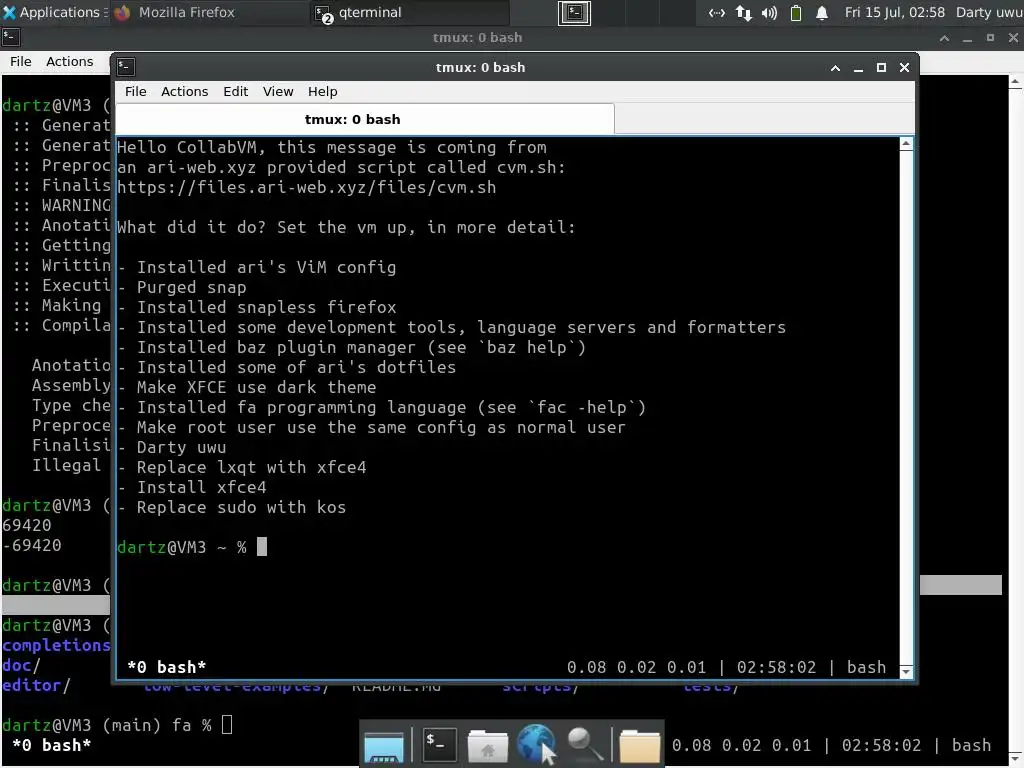Image resolution: width=1024 pixels, height=768 pixels.
Task: Click the 'Darty uwu' line in the terminal
Action: [x=172, y=447]
